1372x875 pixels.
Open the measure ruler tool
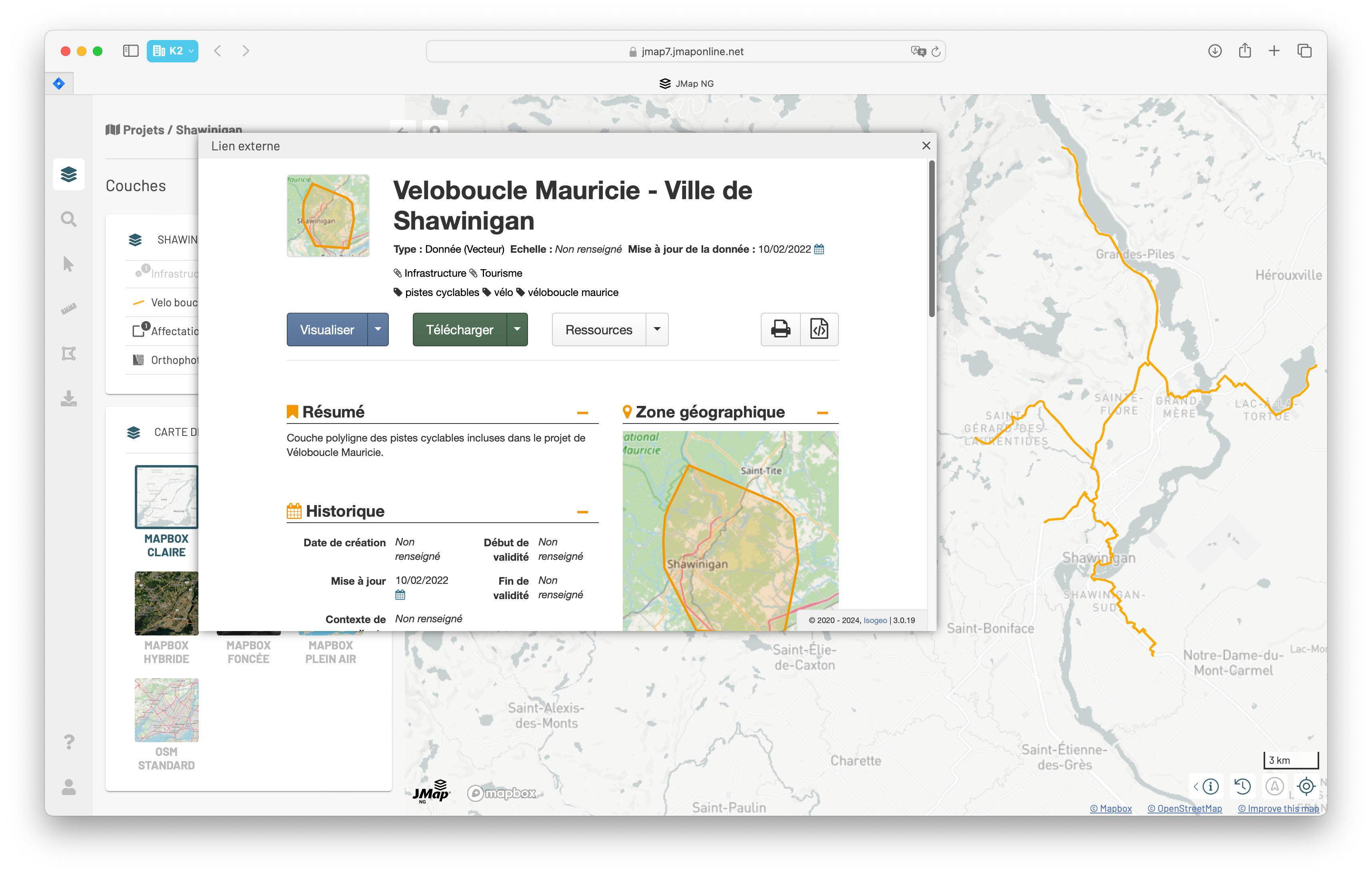coord(68,309)
